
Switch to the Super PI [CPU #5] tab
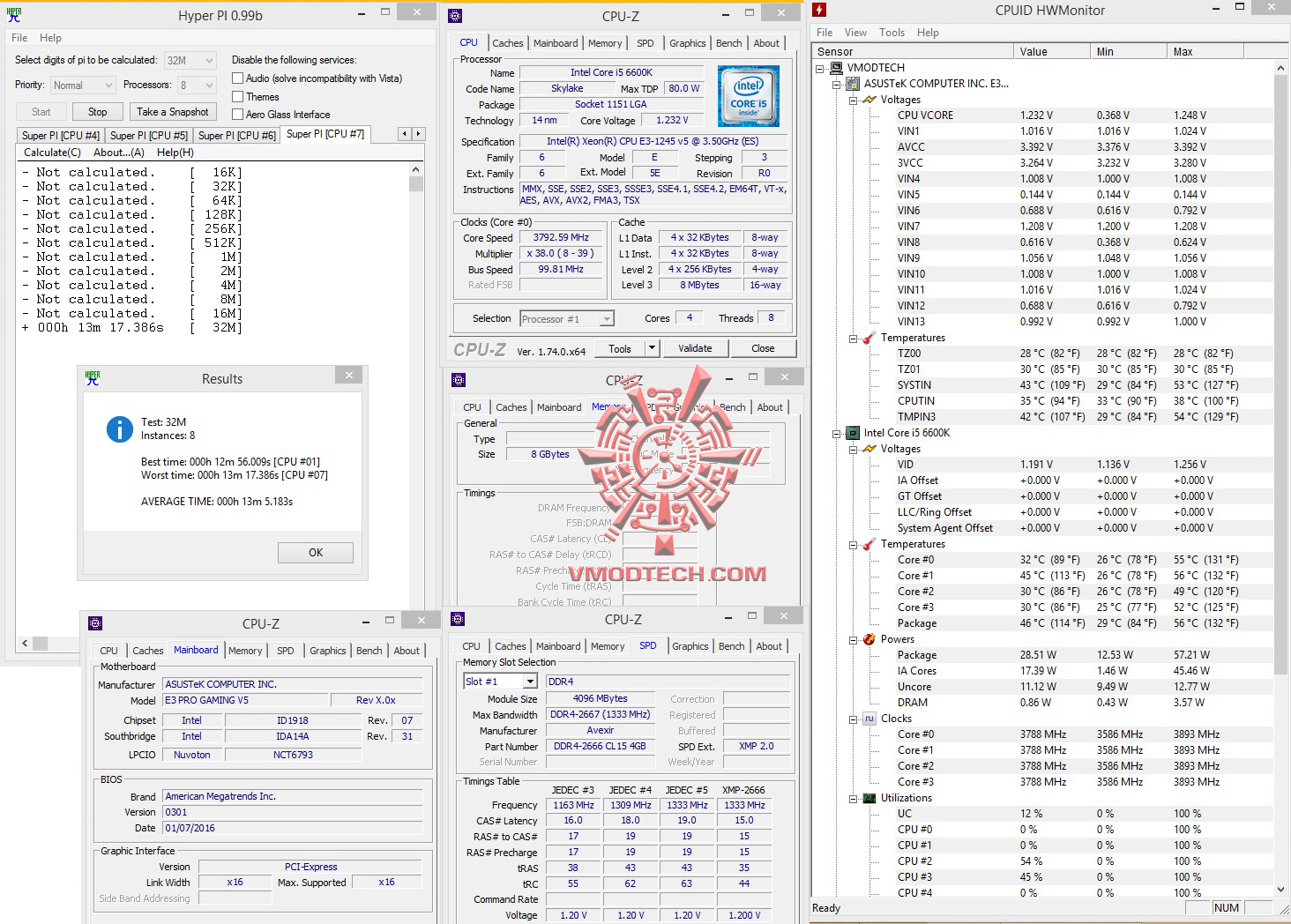[149, 136]
